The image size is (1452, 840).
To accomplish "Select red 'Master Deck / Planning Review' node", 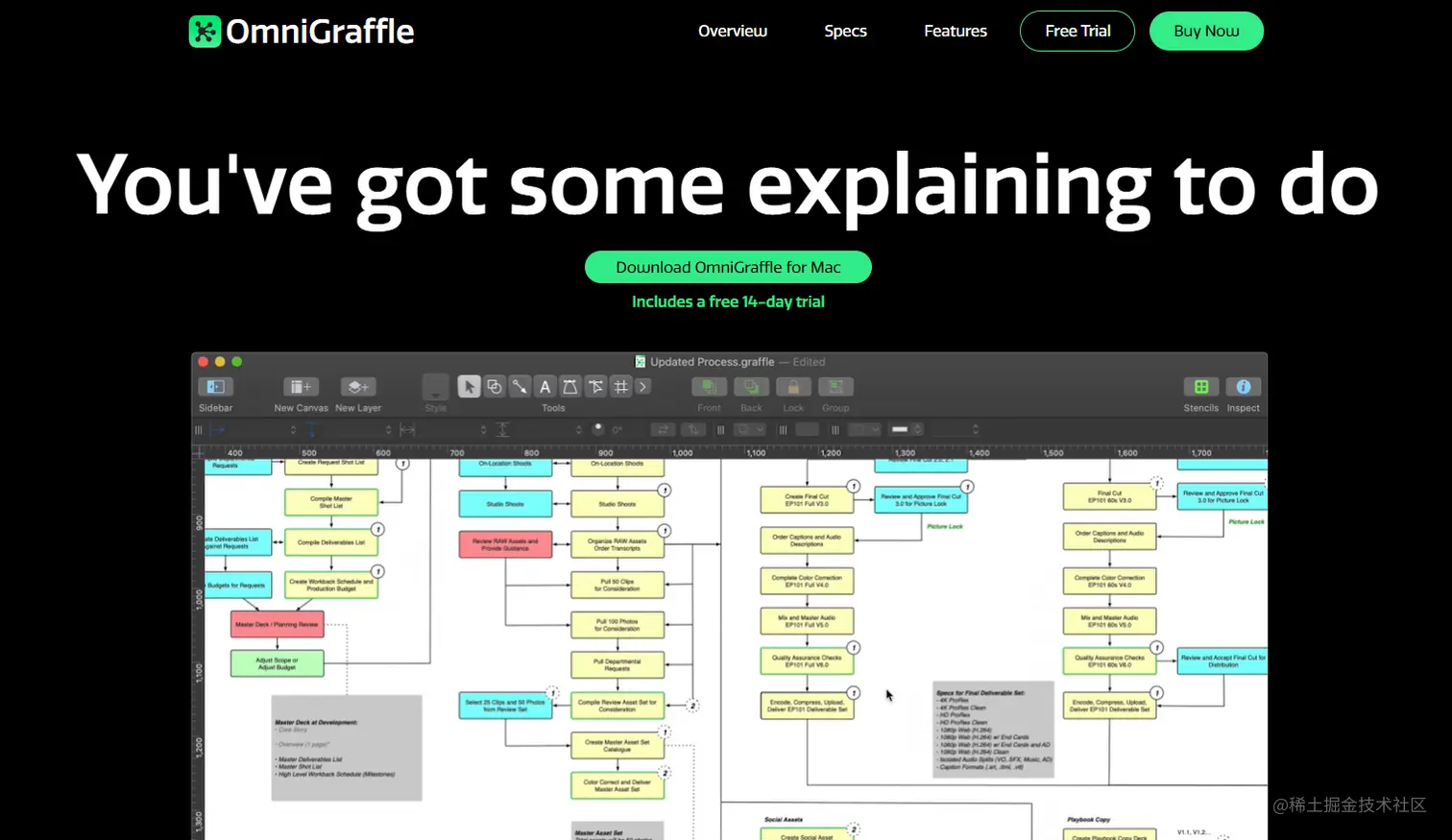I will pos(277,624).
